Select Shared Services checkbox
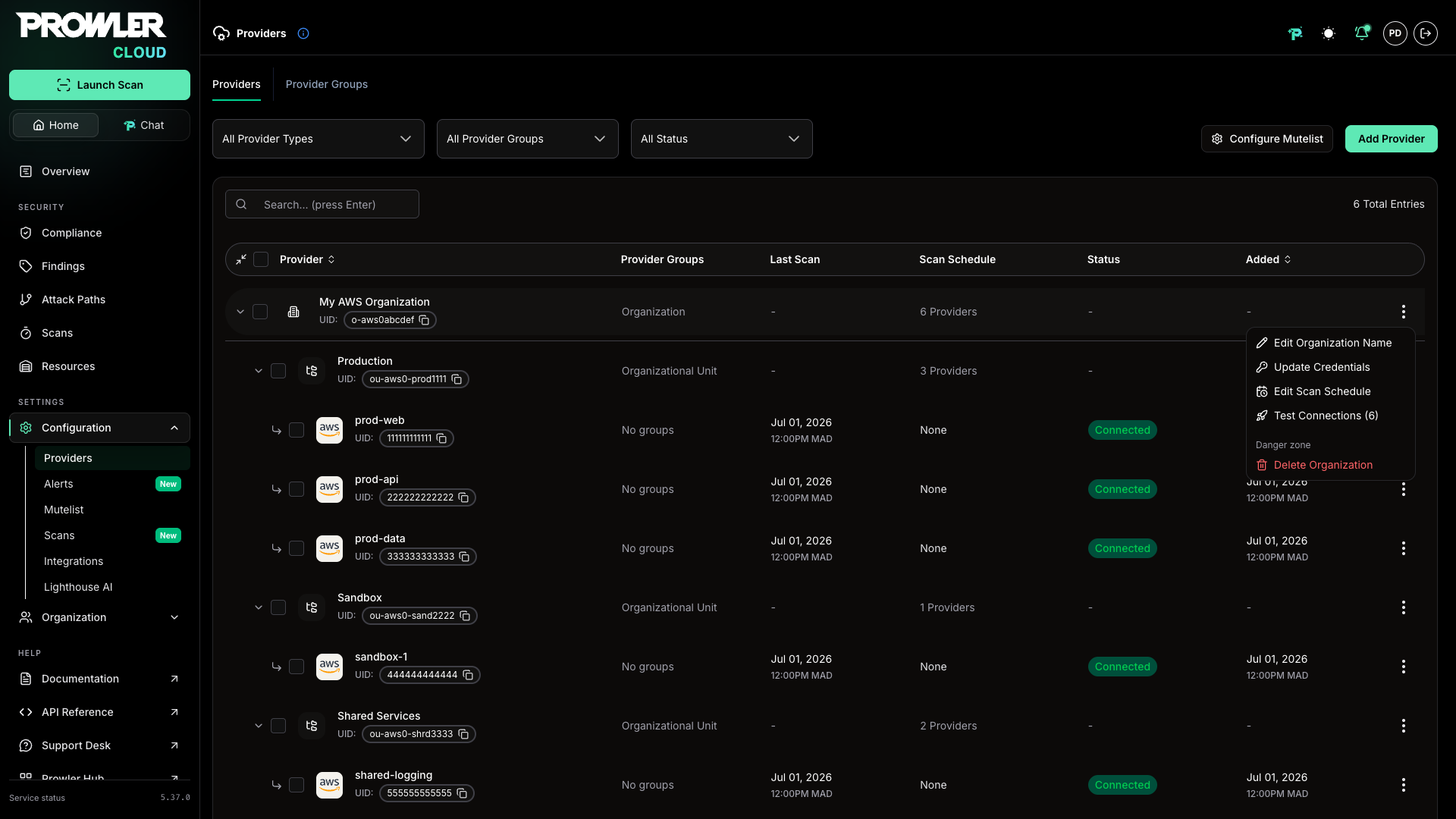The height and width of the screenshot is (819, 1456). pyautogui.click(x=278, y=726)
